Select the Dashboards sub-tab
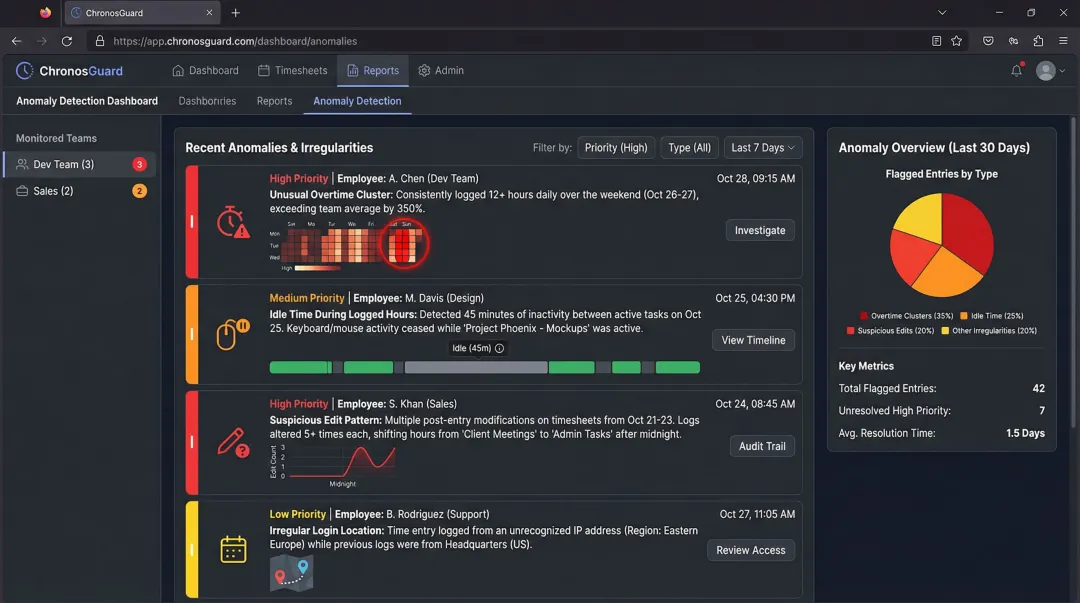Image resolution: width=1080 pixels, height=603 pixels. click(x=207, y=101)
